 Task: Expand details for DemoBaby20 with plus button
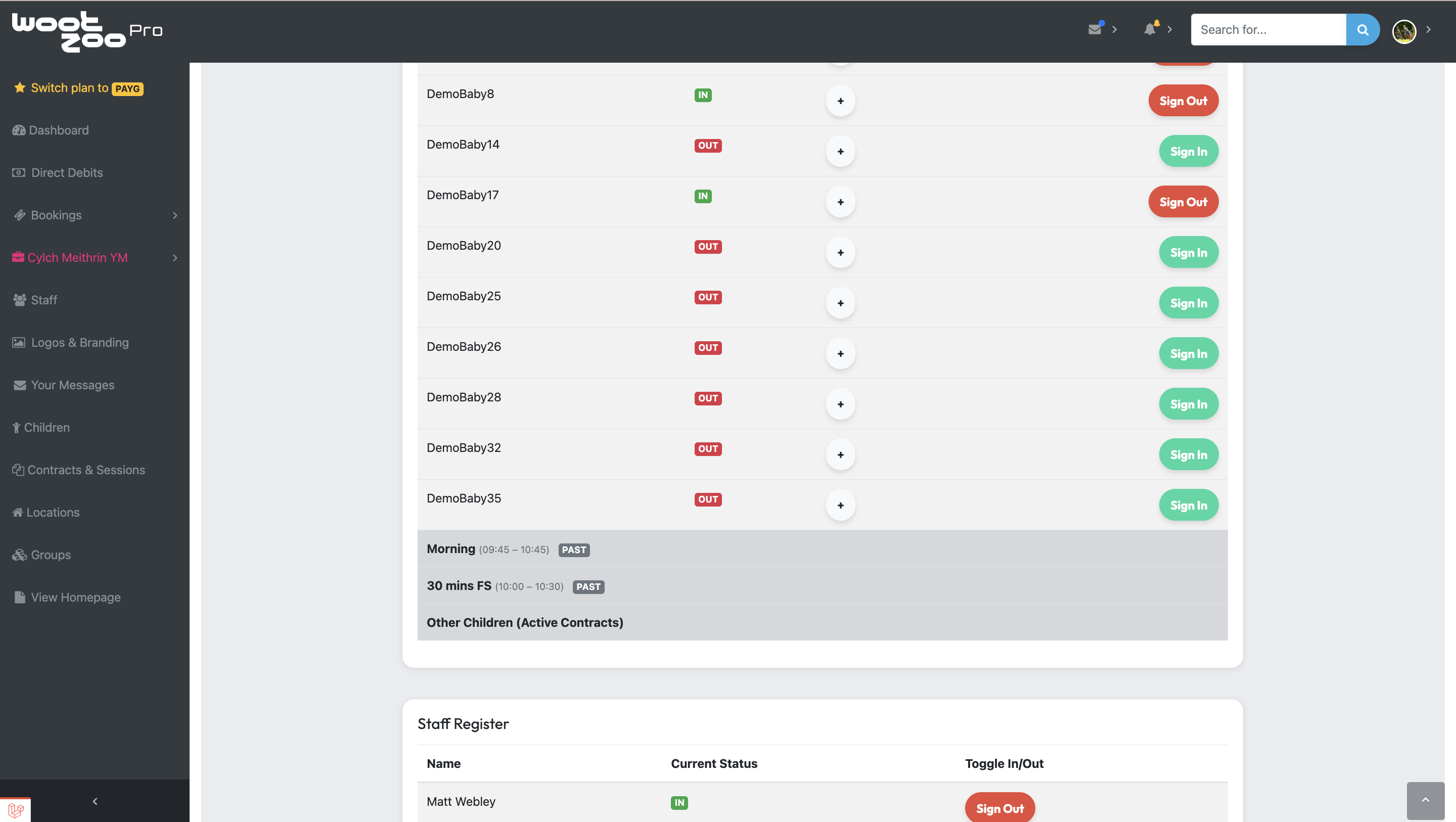click(x=840, y=252)
